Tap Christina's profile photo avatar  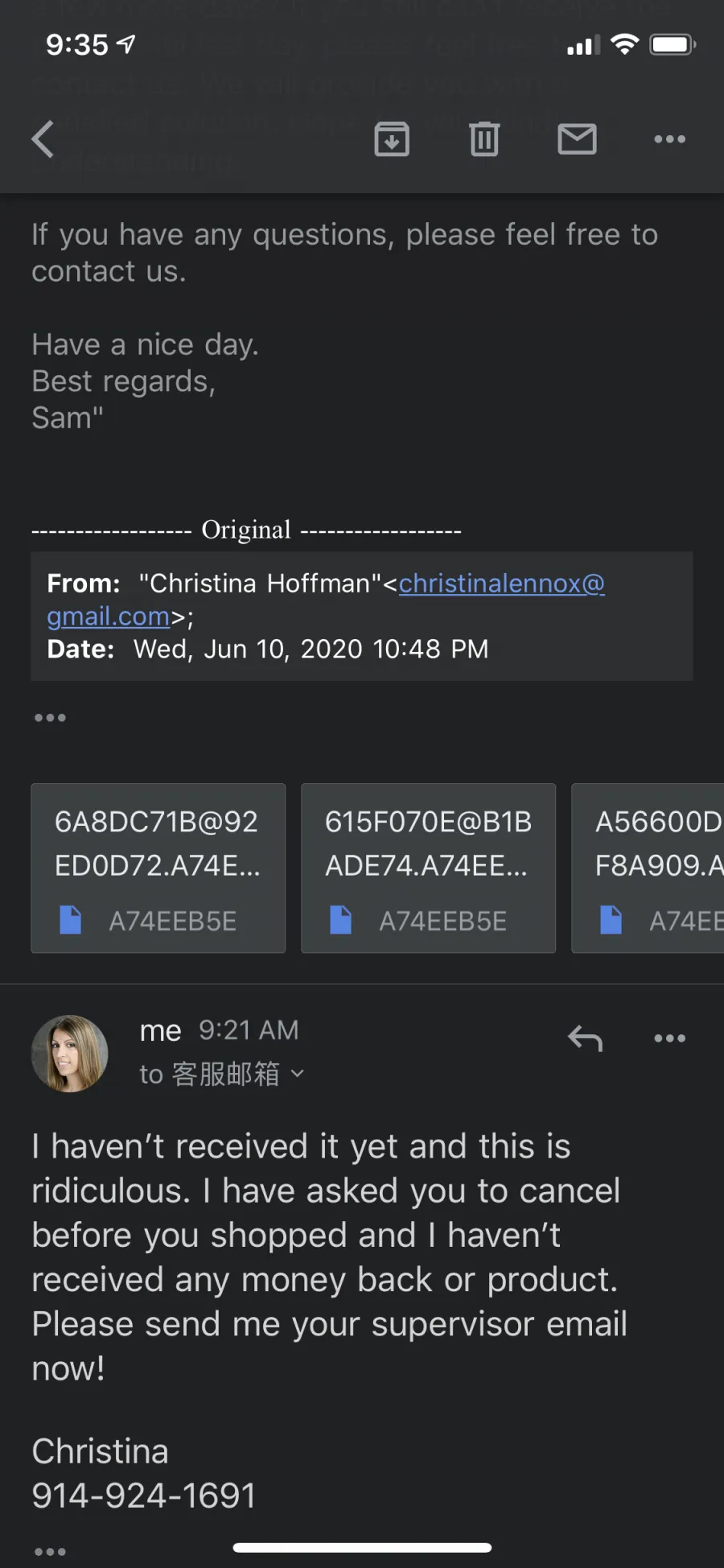click(70, 1053)
